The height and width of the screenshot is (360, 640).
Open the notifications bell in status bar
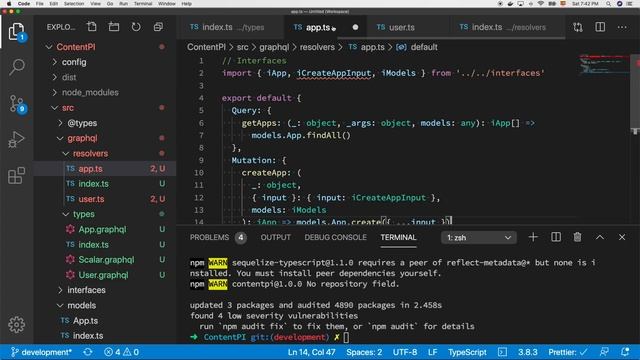click(625, 352)
